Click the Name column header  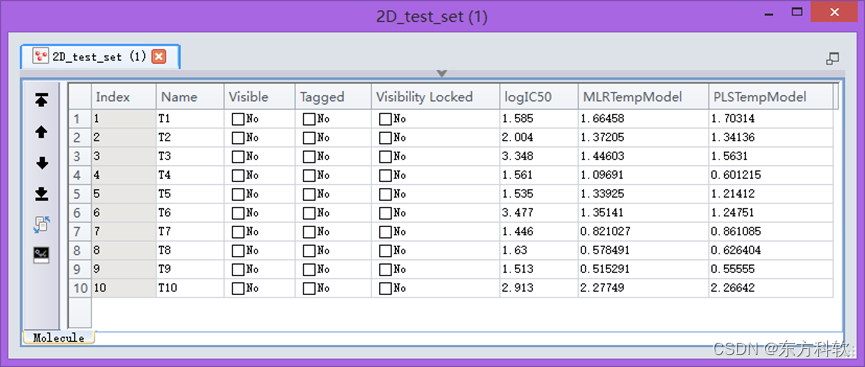point(190,97)
